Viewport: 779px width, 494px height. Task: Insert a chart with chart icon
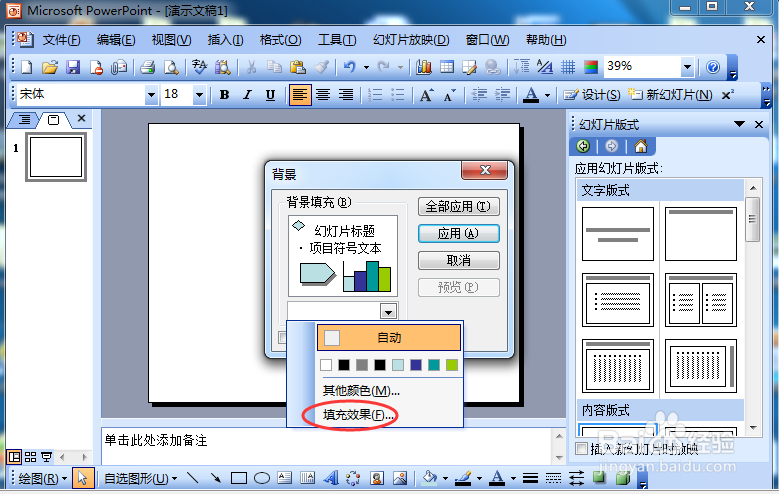pos(423,67)
